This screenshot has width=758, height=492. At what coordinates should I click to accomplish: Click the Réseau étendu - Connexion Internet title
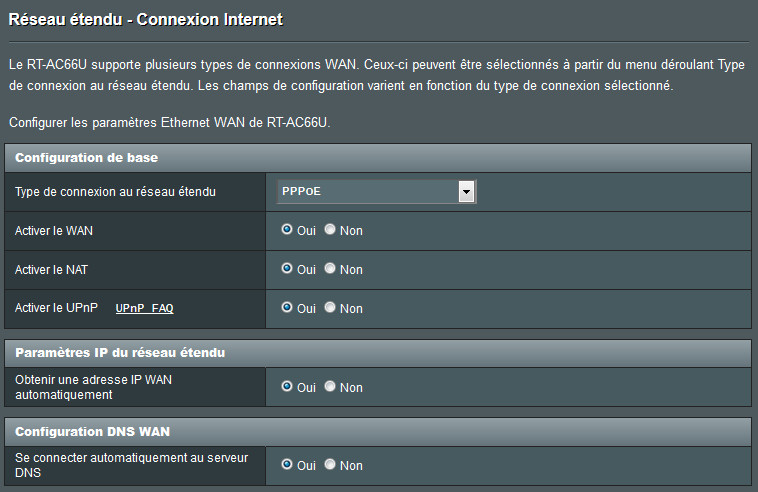(x=145, y=19)
